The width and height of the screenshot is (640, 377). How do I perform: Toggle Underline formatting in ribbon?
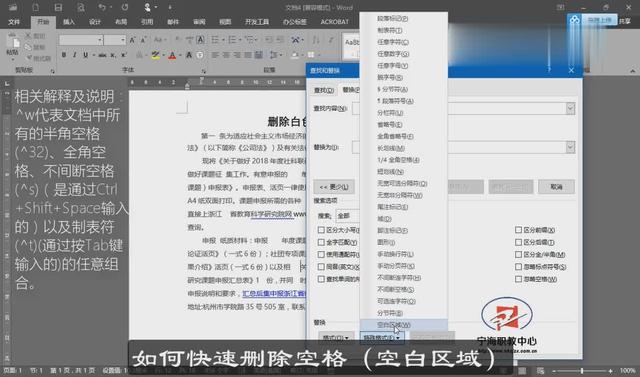[x=85, y=55]
